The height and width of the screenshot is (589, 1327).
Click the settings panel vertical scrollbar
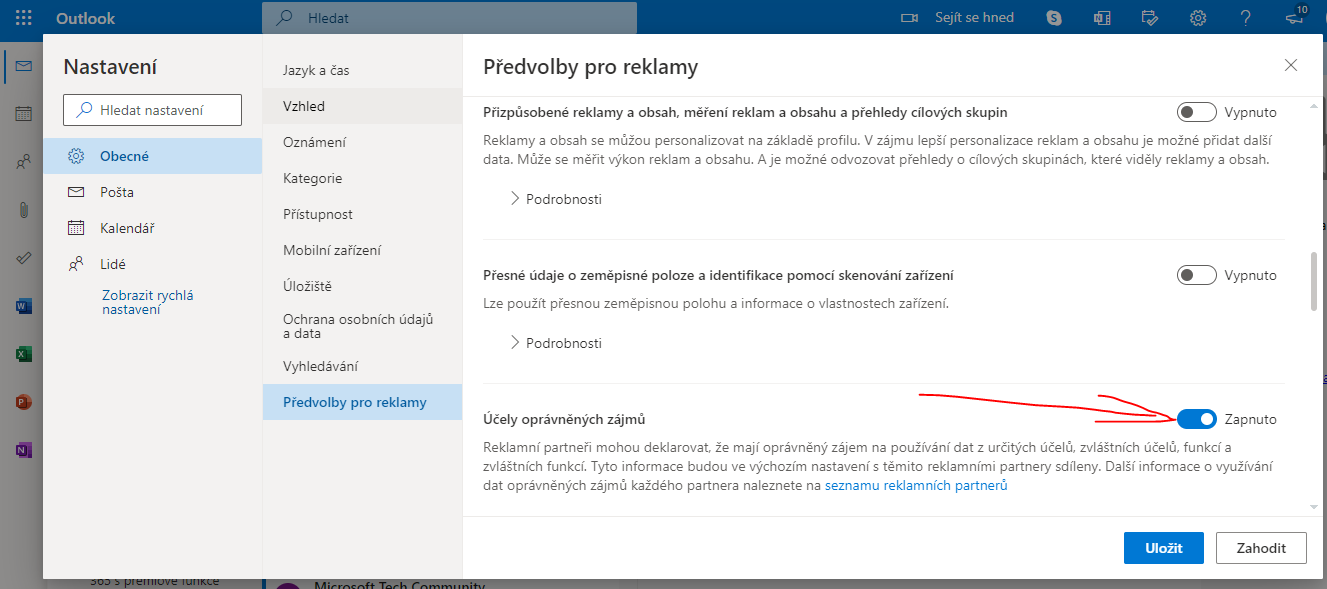coord(1313,282)
